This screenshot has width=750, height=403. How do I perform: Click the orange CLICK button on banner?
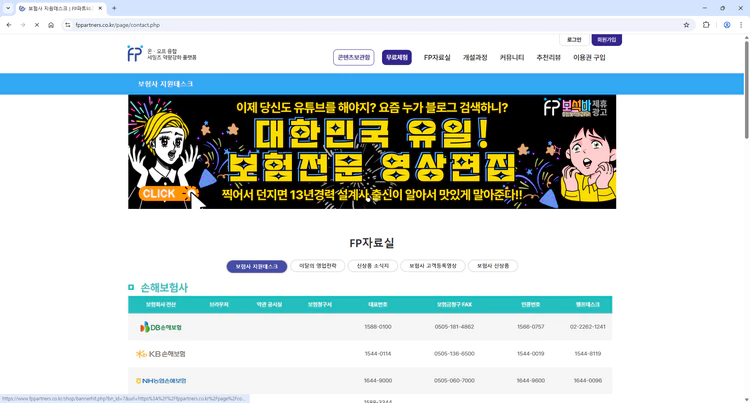click(x=167, y=194)
